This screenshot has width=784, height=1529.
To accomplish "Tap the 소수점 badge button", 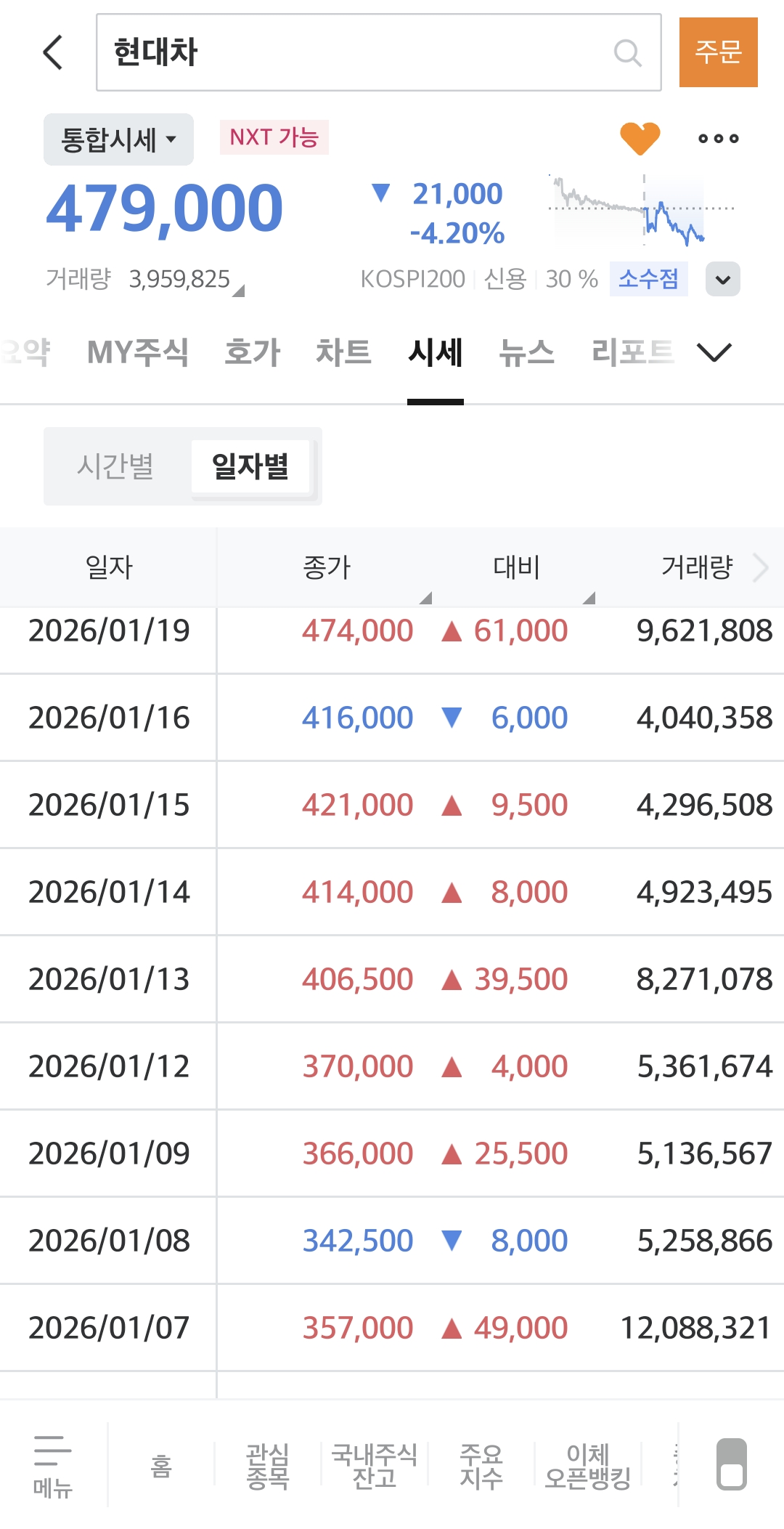I will 648,279.
